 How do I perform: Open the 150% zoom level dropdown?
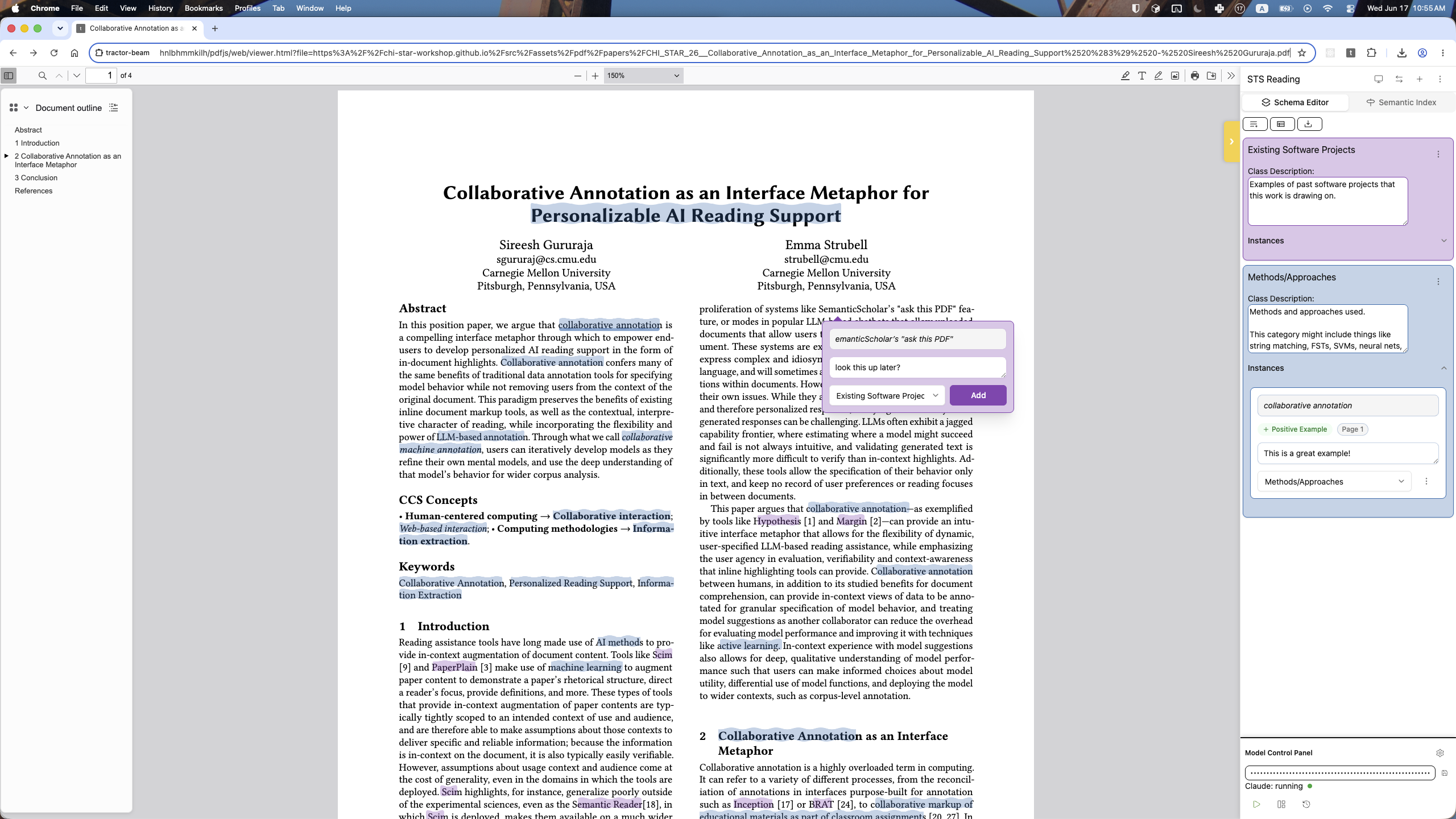pyautogui.click(x=643, y=76)
